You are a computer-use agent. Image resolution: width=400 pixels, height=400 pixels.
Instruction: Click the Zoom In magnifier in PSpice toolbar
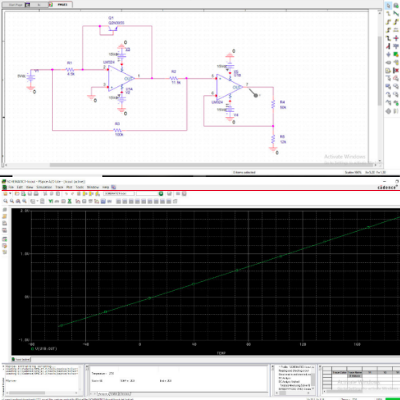click(6, 201)
